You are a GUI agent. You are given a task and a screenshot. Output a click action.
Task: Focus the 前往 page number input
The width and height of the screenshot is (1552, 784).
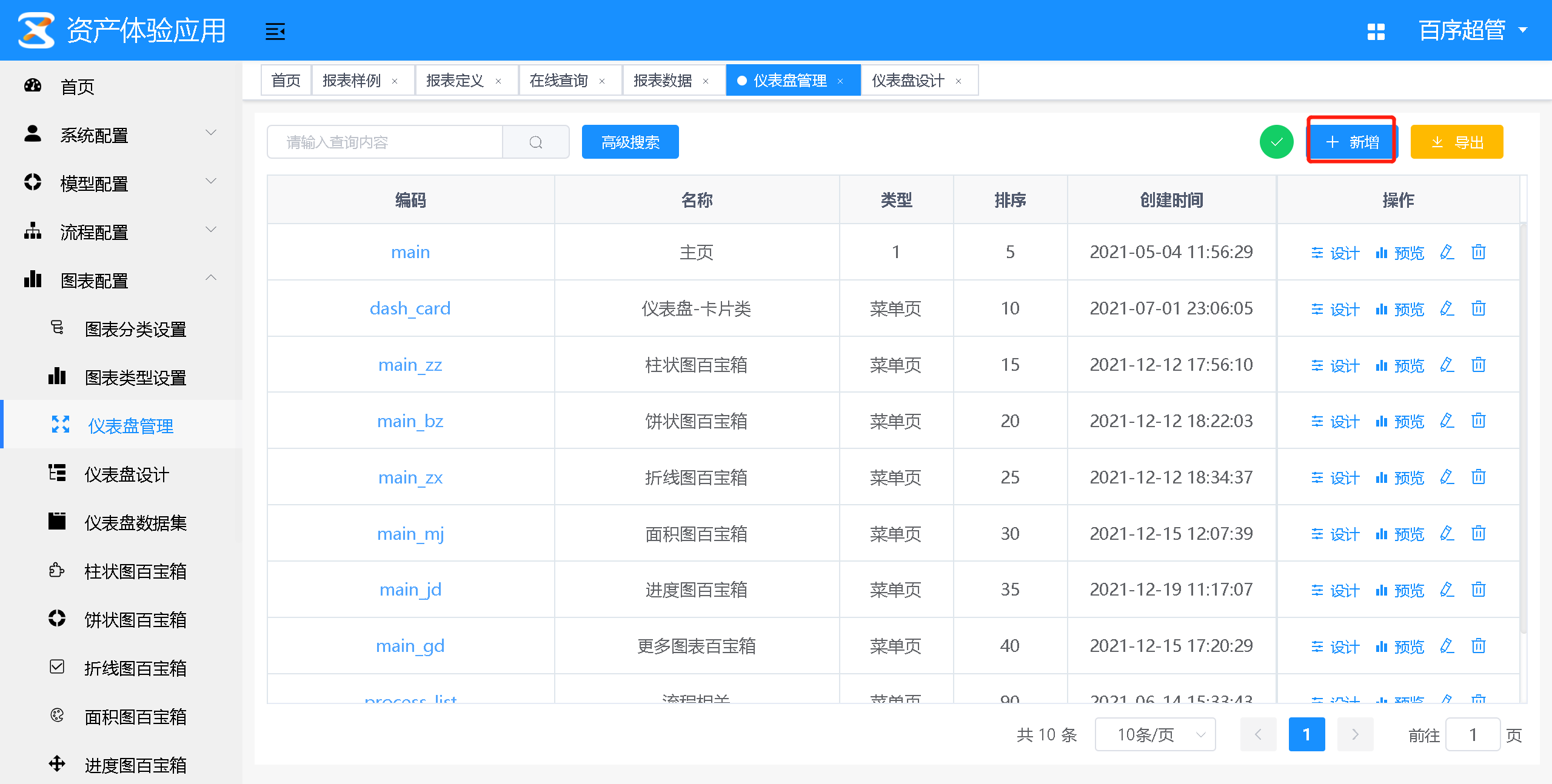pyautogui.click(x=1473, y=734)
